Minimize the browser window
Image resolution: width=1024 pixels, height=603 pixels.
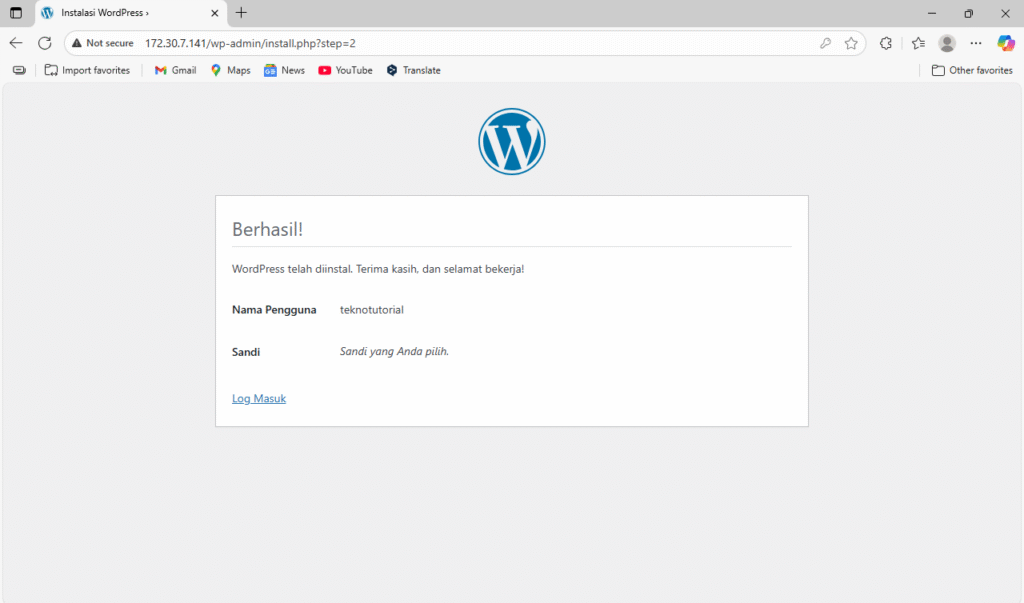(932, 13)
